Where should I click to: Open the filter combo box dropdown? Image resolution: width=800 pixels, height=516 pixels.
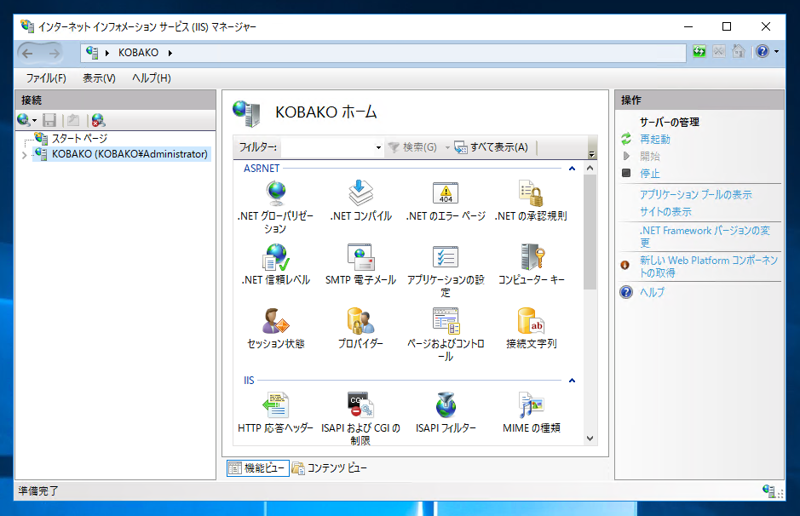tap(378, 148)
